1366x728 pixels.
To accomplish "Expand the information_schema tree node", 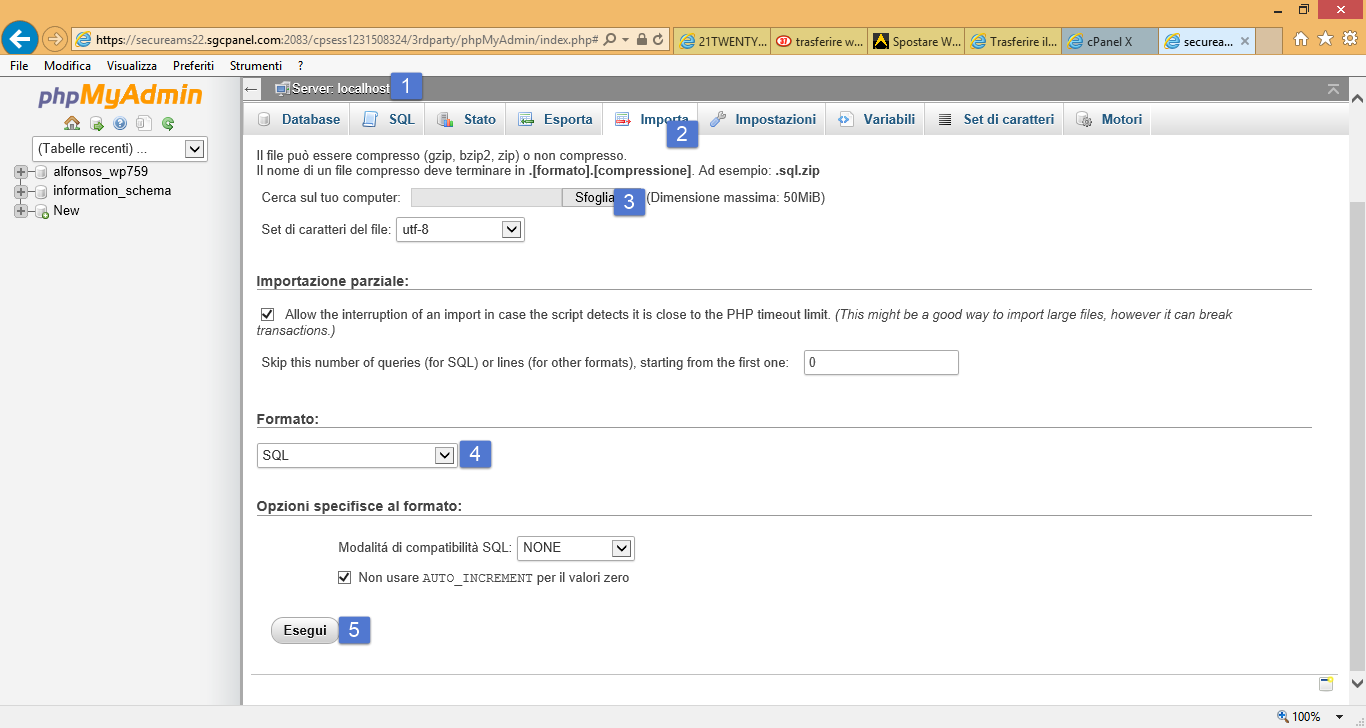I will pyautogui.click(x=20, y=191).
